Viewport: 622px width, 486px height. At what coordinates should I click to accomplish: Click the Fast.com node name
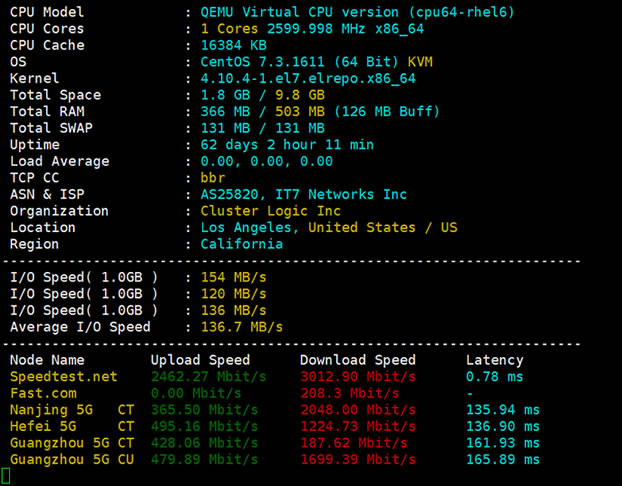pos(43,394)
